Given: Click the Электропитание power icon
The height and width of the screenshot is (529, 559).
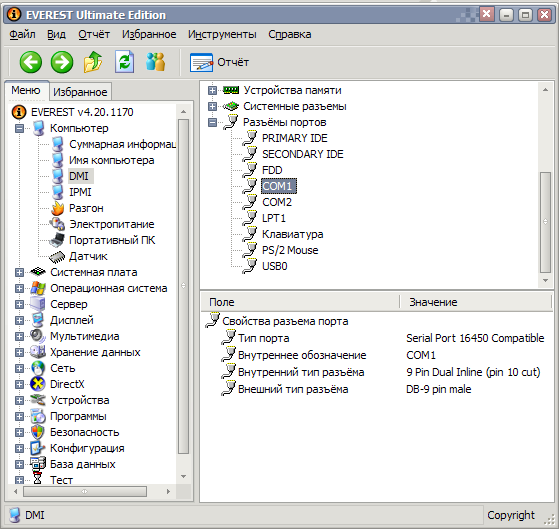Looking at the screenshot, I should (57, 224).
